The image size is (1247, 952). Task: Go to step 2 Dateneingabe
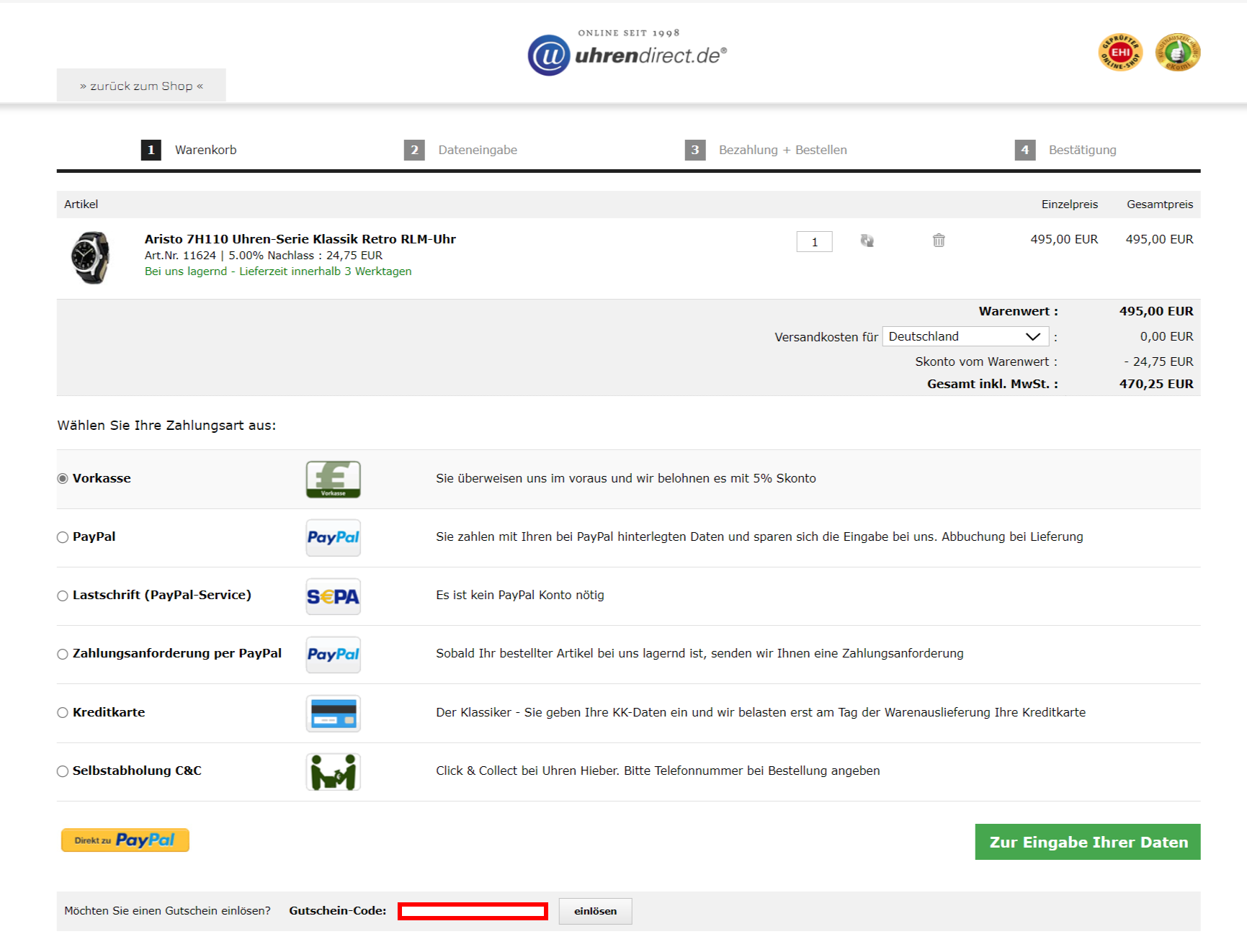460,150
